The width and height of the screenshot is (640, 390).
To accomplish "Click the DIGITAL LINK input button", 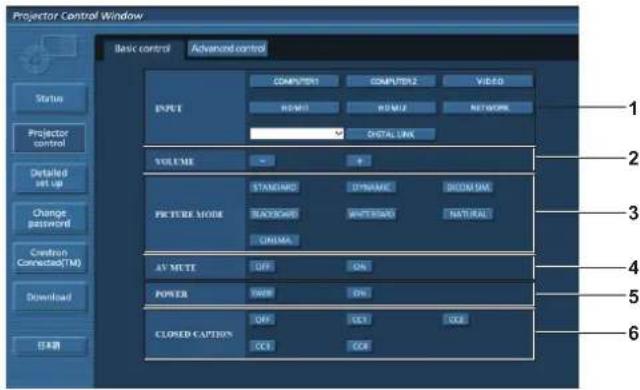I will 391,134.
